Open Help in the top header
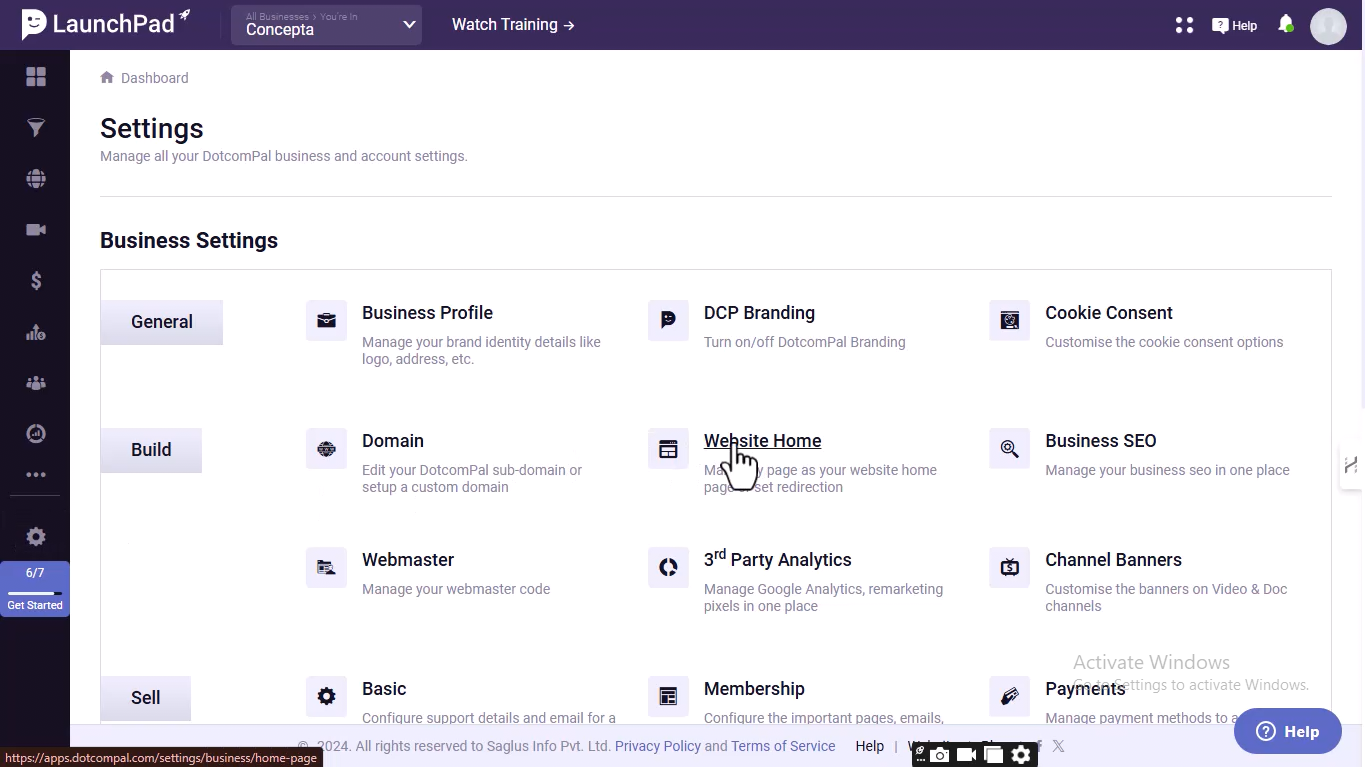Viewport: 1365px width, 767px height. [x=1235, y=26]
